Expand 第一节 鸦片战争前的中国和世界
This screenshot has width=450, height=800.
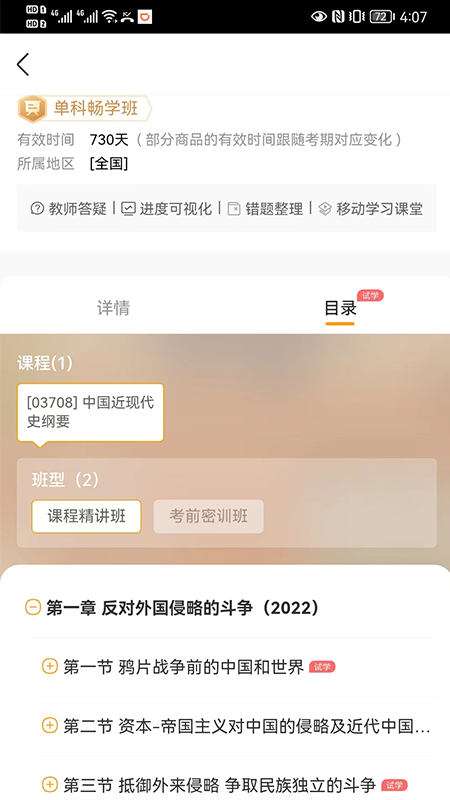(x=49, y=666)
